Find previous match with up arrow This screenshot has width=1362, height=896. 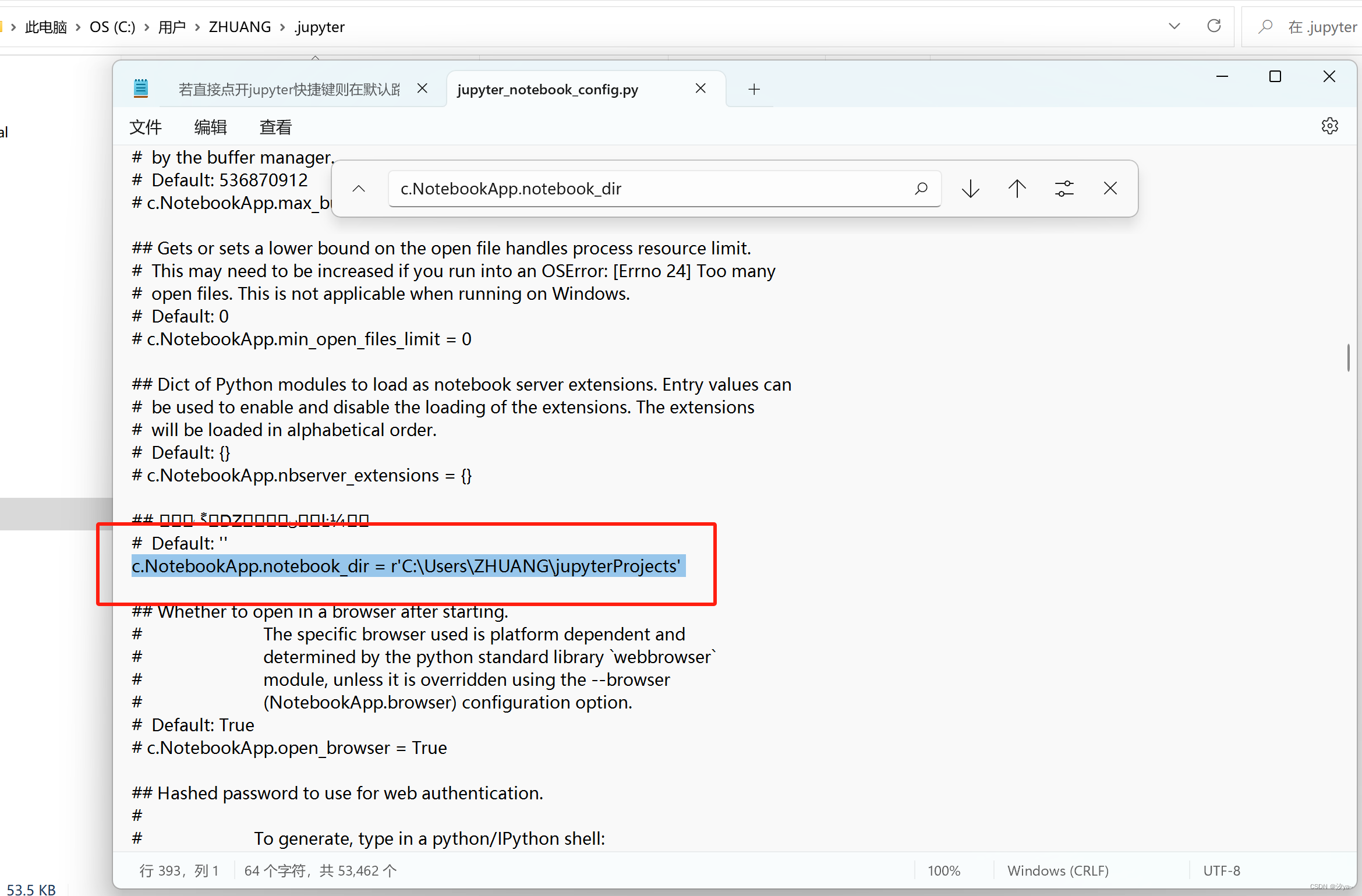coord(1017,189)
